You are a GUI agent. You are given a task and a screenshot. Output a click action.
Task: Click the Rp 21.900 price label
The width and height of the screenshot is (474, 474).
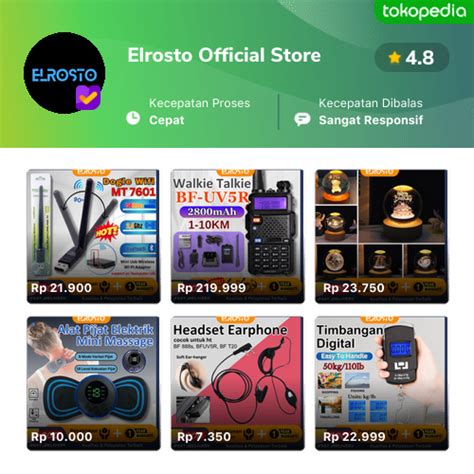pos(61,288)
